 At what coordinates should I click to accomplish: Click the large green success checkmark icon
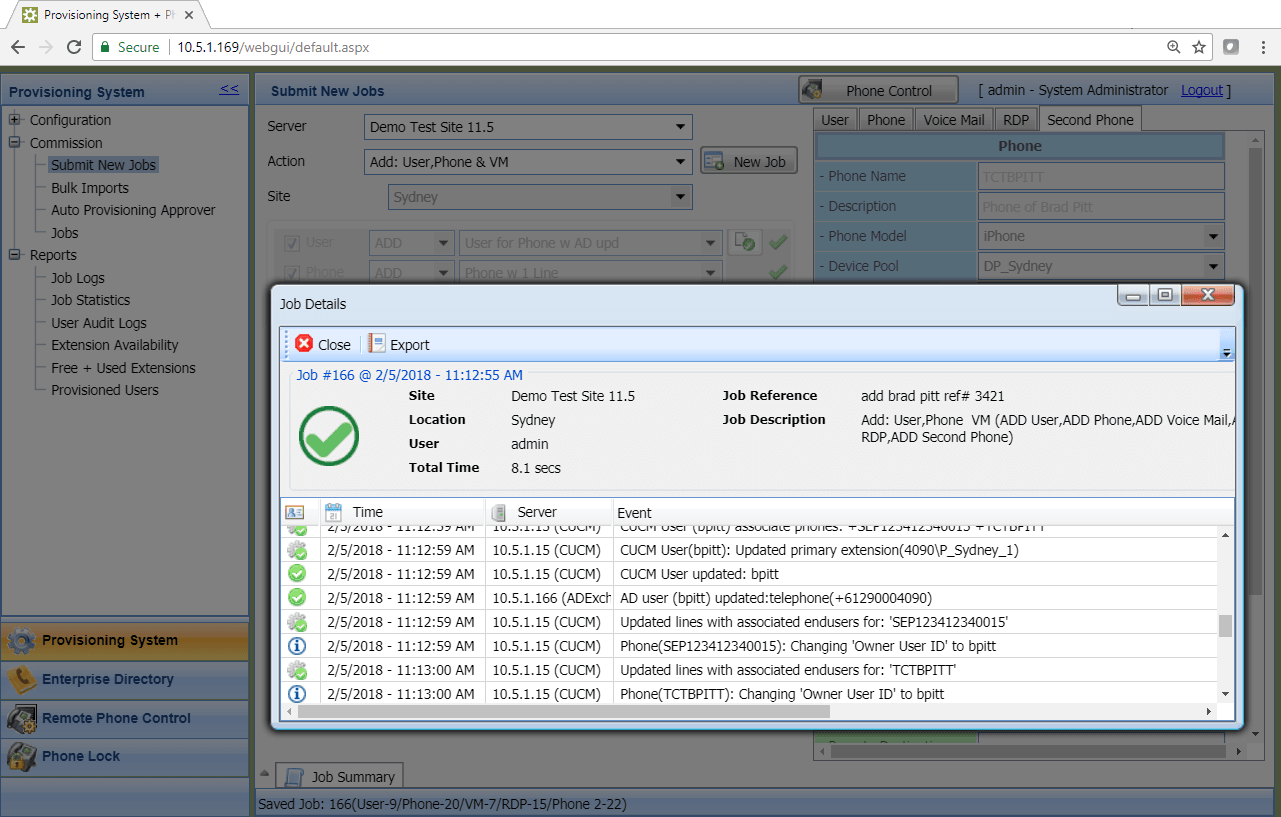point(329,436)
